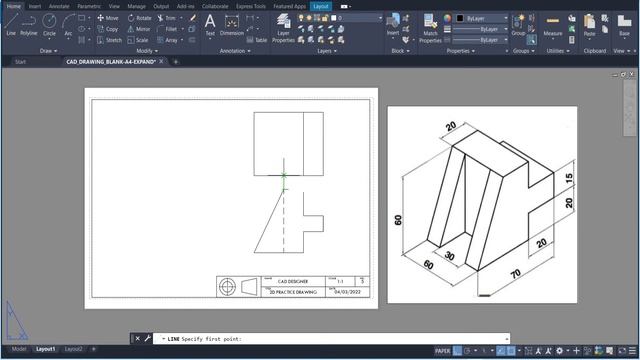Expand the Block panel
The height and width of the screenshot is (360, 640).
400,51
